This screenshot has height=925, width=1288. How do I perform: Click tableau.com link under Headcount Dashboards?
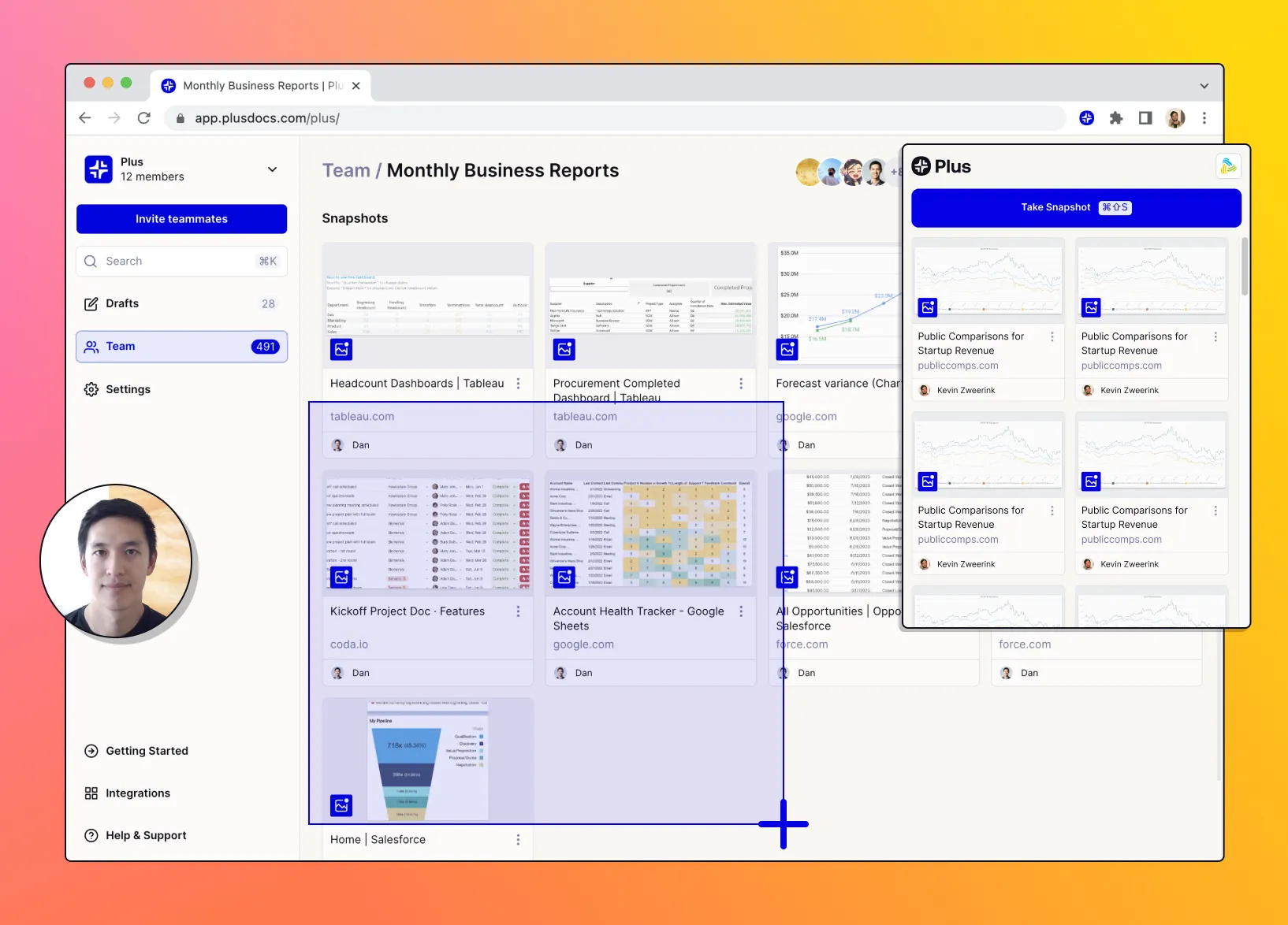point(363,417)
